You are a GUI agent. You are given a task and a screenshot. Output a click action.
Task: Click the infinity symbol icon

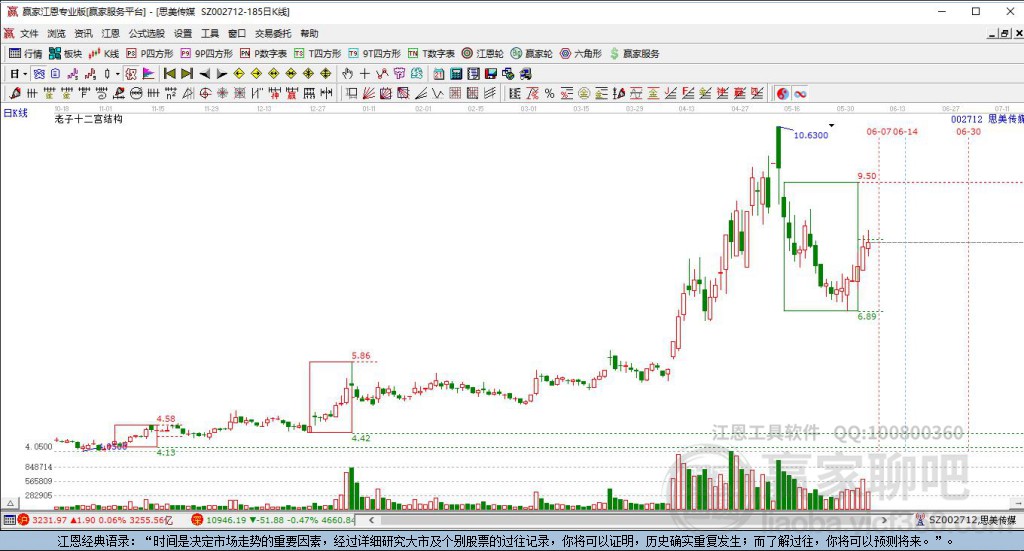pos(800,93)
